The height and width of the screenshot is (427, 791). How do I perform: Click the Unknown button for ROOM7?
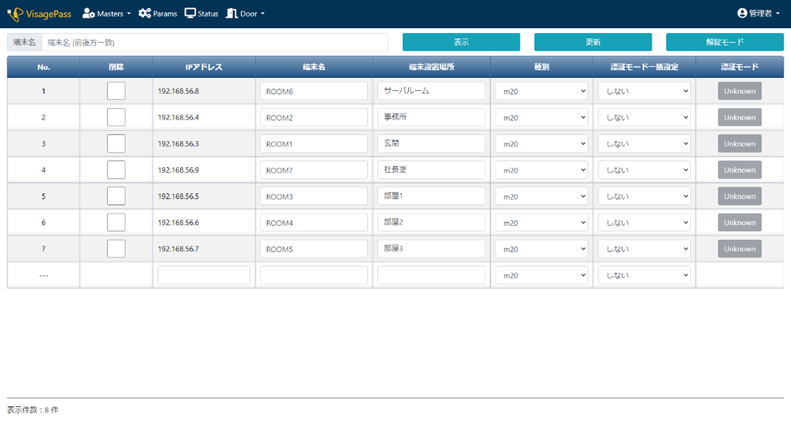(x=739, y=170)
